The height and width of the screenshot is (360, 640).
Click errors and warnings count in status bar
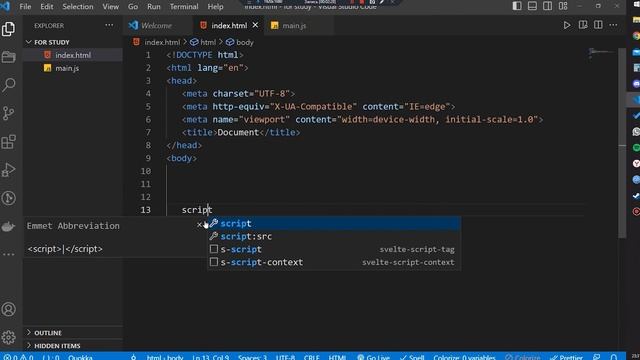coord(18,357)
